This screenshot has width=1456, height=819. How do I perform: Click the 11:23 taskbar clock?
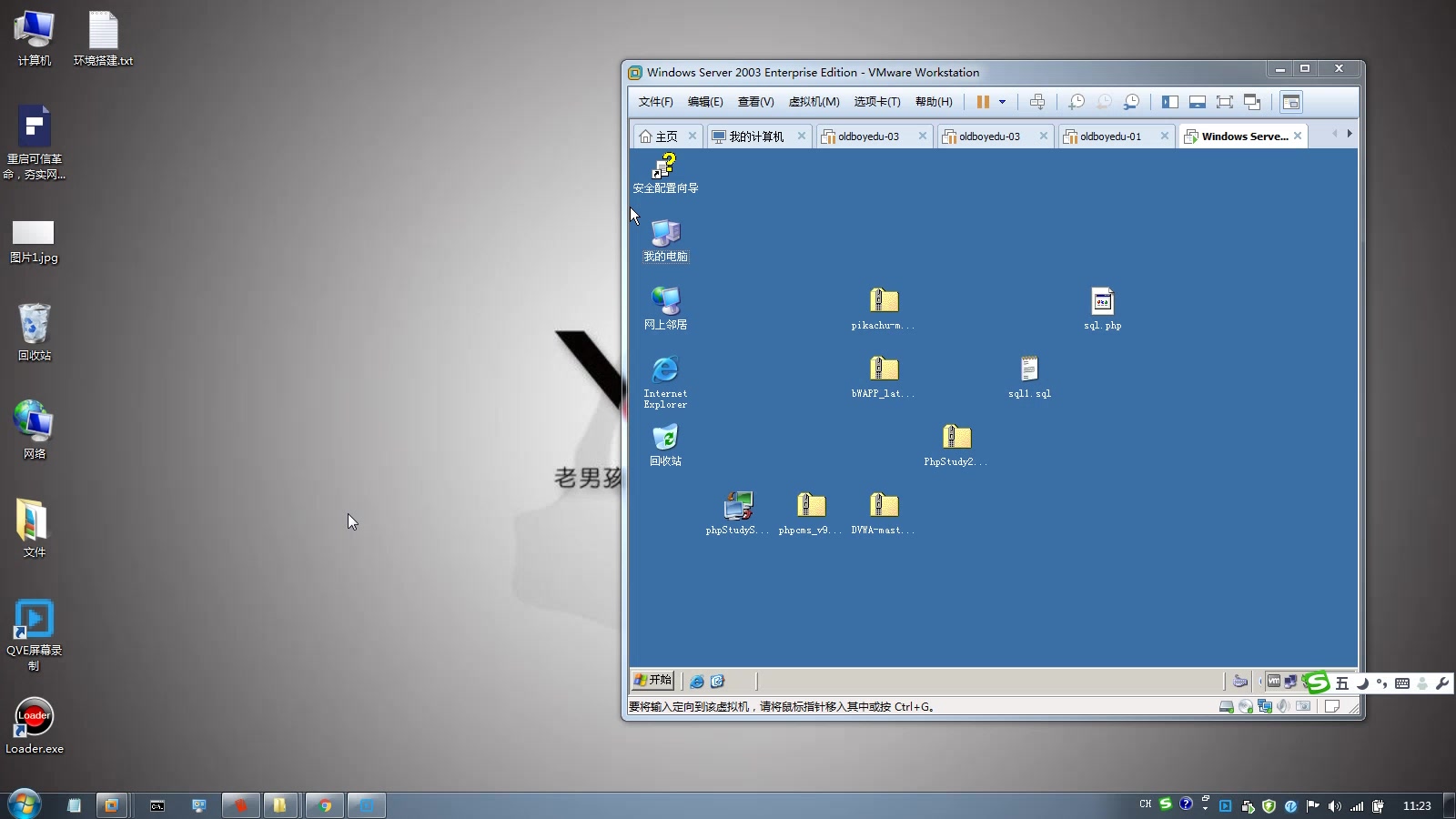1417,805
